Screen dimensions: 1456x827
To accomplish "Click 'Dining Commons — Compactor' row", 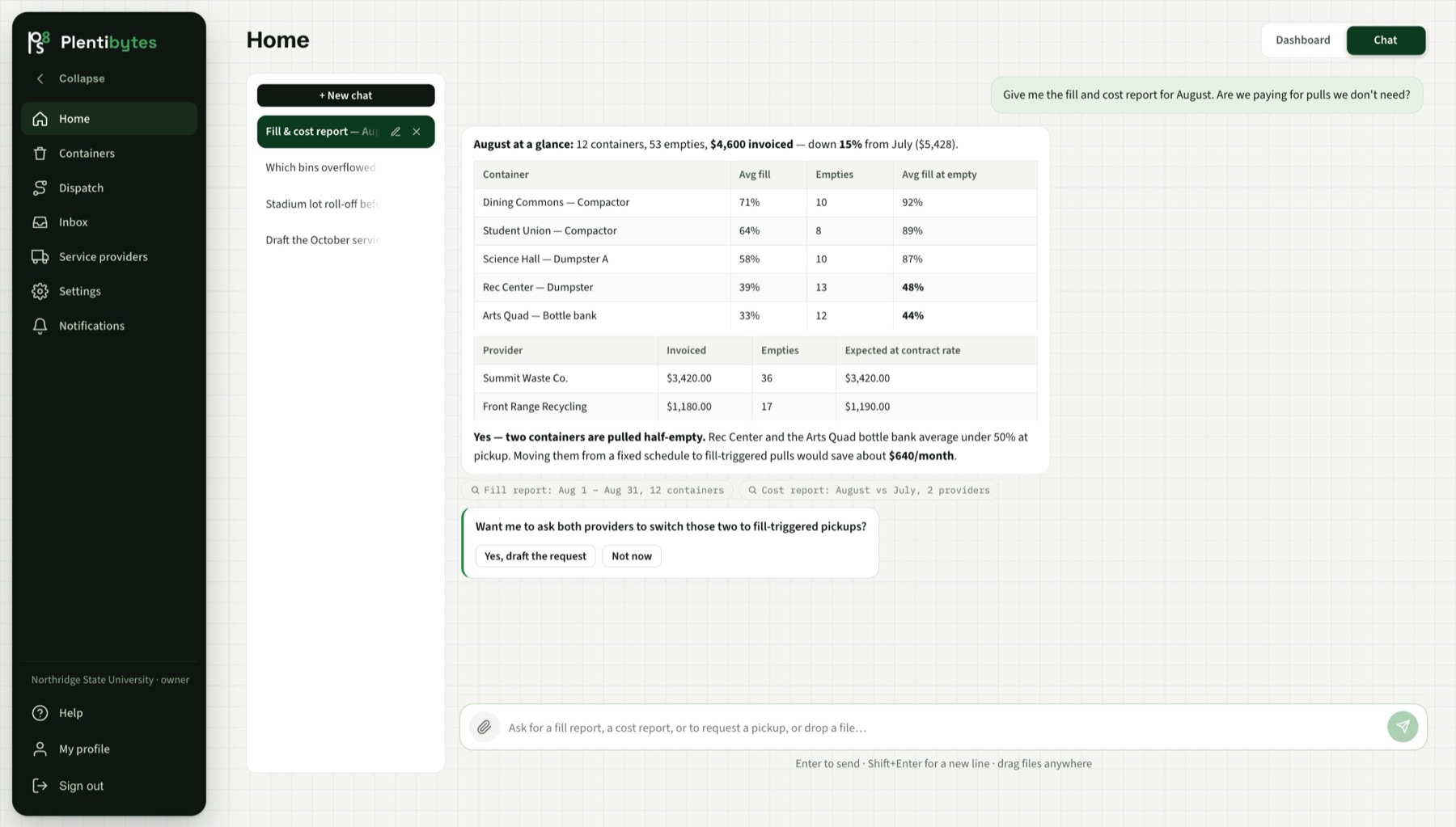I will (x=756, y=203).
